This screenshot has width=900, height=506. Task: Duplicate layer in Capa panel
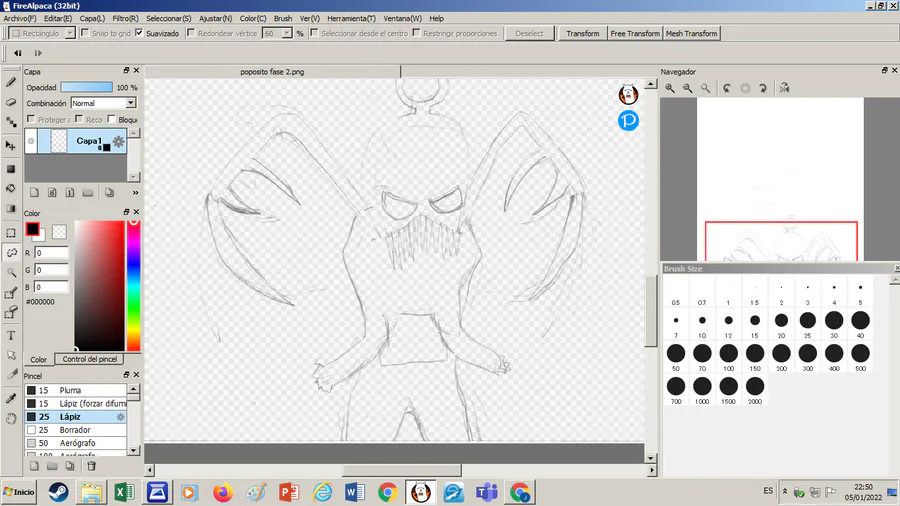109,193
